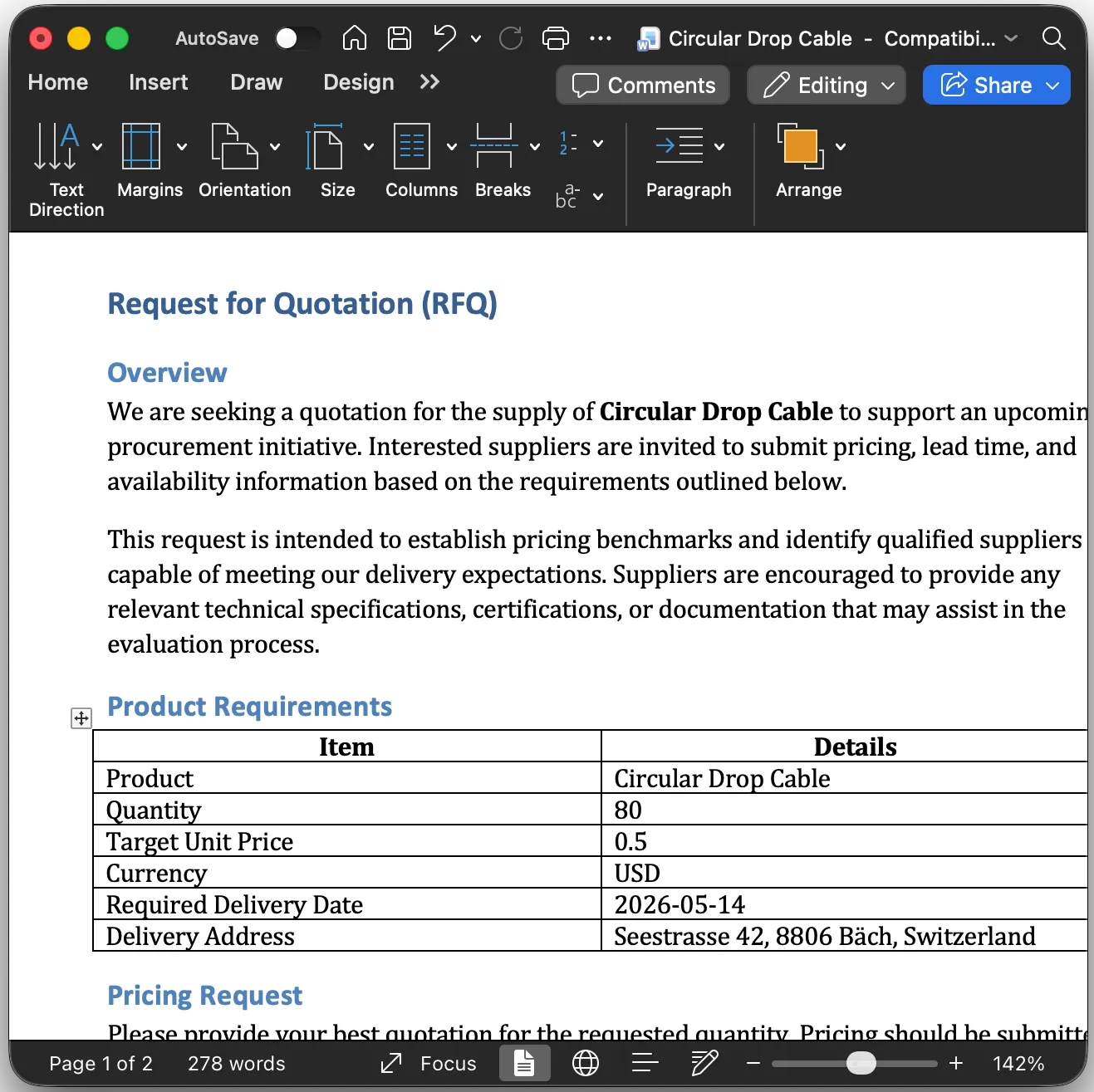This screenshot has width=1094, height=1092.
Task: Switch to Draft view
Action: tap(704, 1063)
